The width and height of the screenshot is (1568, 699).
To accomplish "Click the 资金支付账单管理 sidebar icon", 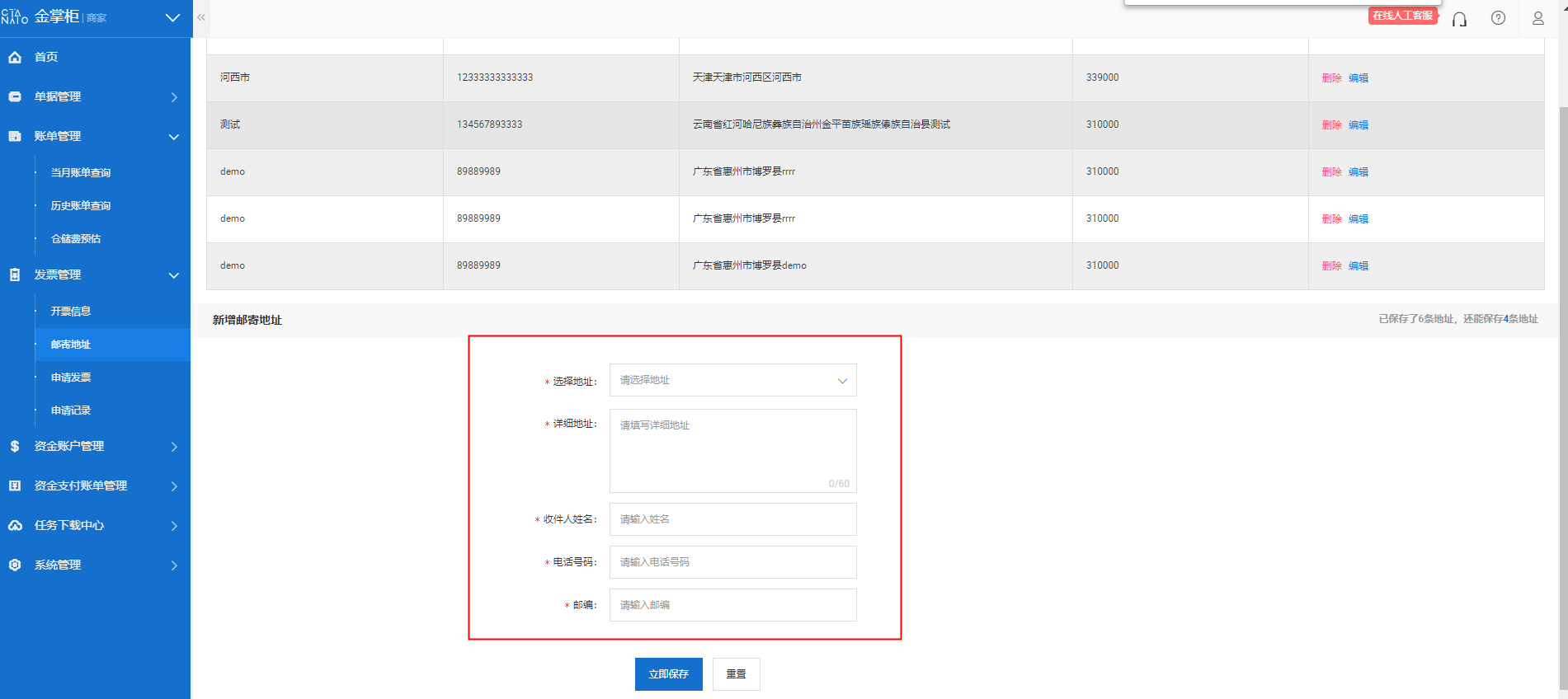I will 15,486.
